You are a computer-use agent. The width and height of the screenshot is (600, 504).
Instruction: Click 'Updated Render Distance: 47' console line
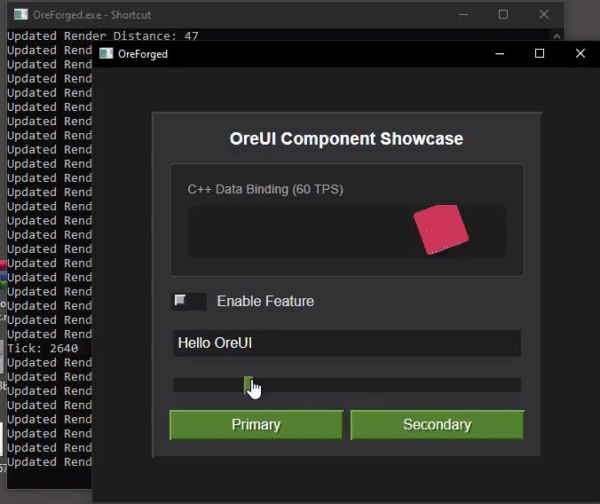tap(103, 36)
